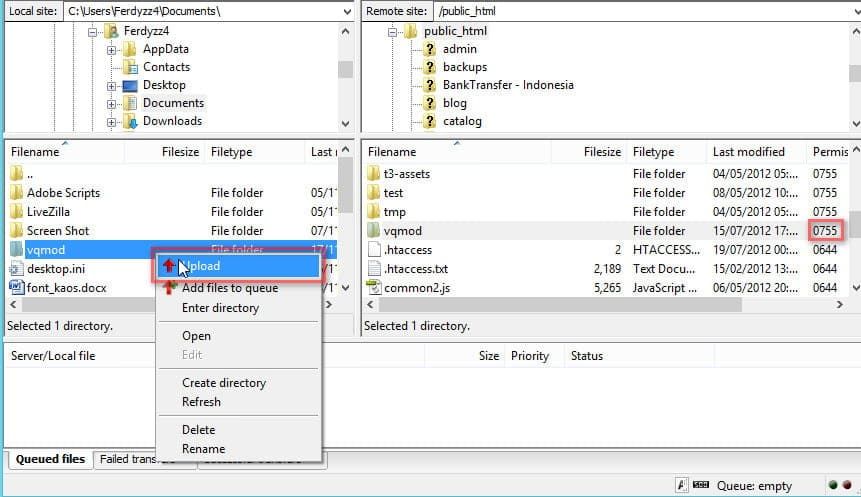Click the .htaccess.txt file icon
This screenshot has height=497, width=861.
374,269
